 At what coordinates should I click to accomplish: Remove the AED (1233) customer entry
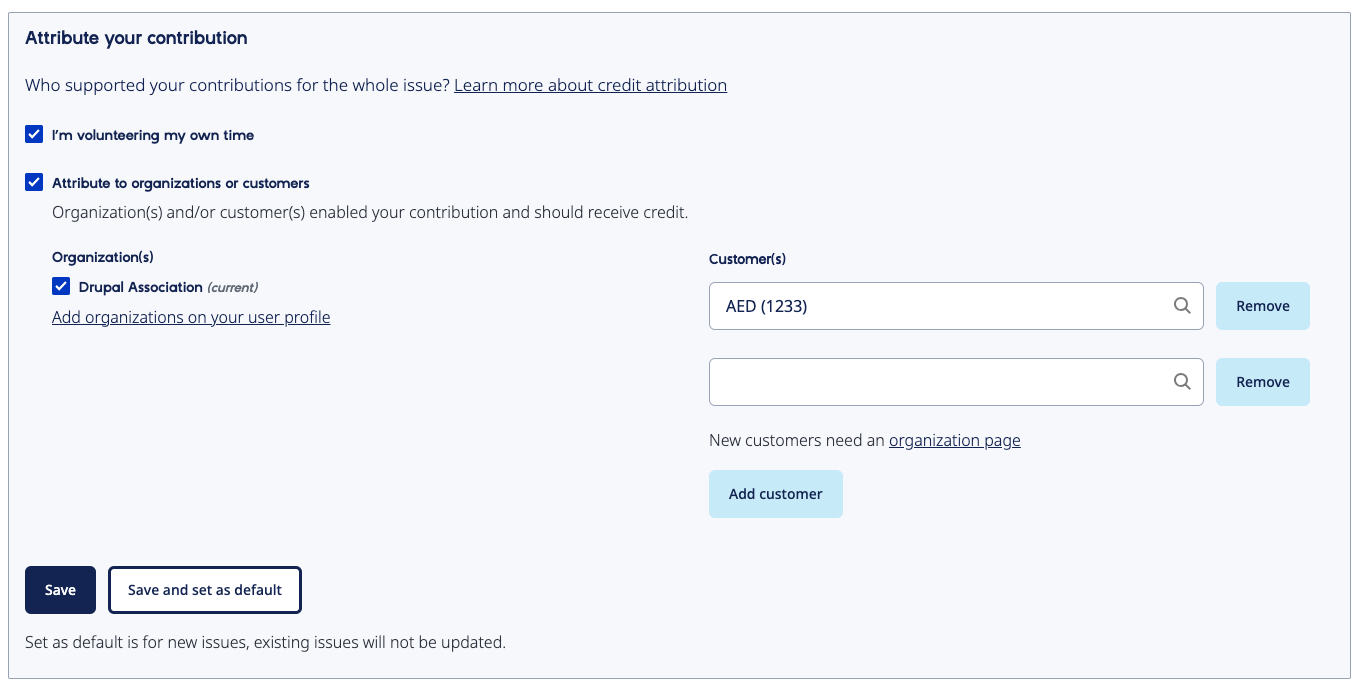coord(1263,306)
